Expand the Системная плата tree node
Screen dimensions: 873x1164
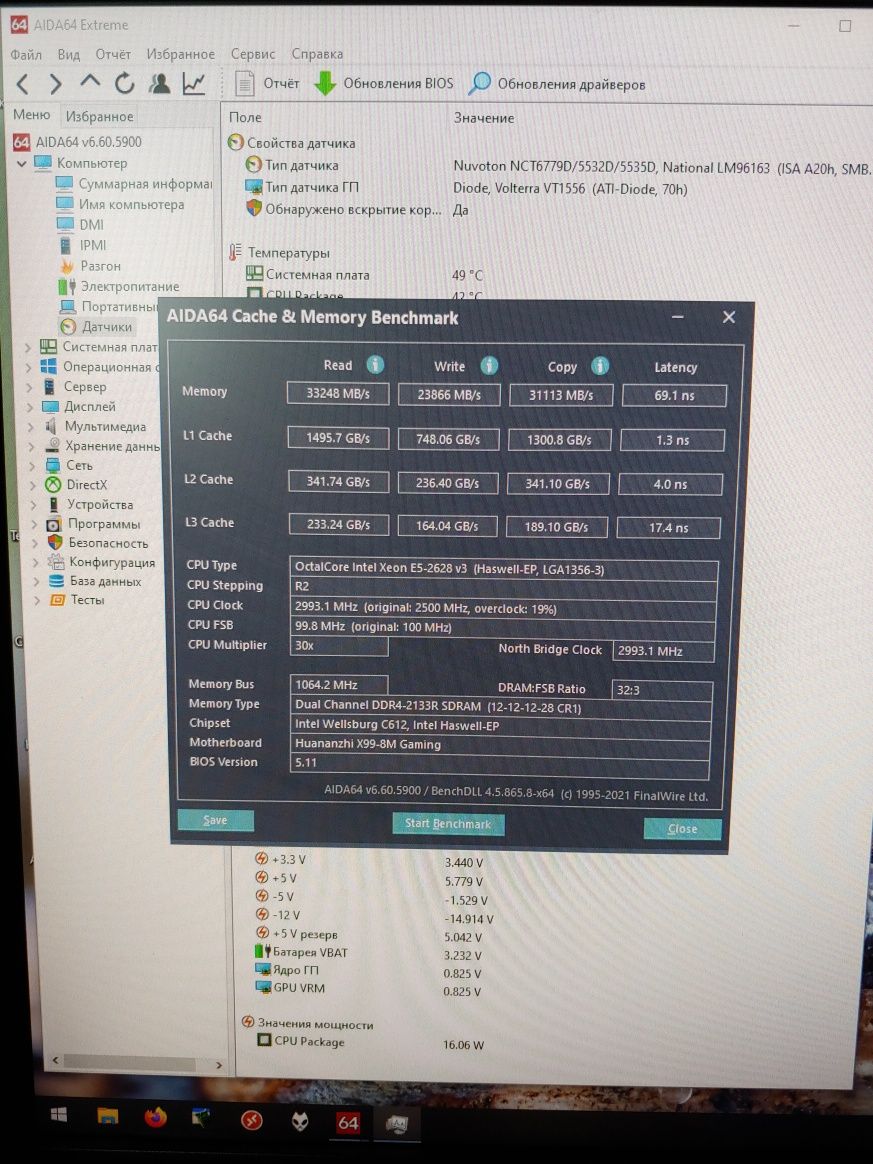point(27,347)
